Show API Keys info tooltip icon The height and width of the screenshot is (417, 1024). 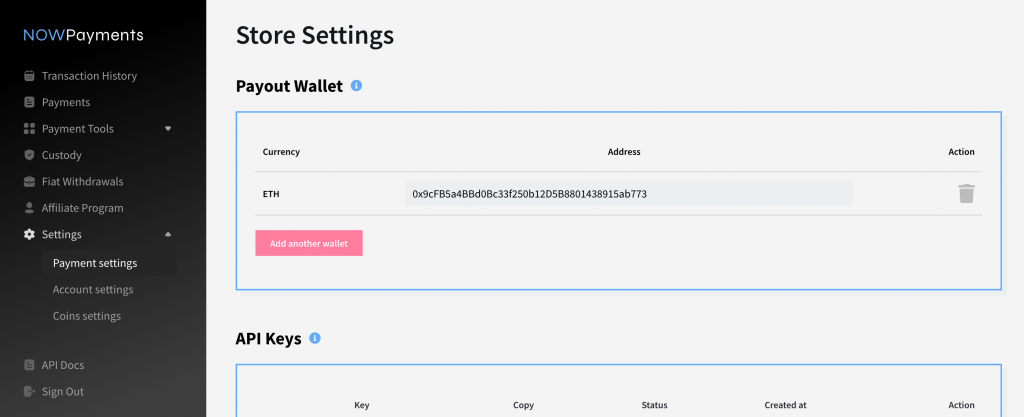click(315, 339)
